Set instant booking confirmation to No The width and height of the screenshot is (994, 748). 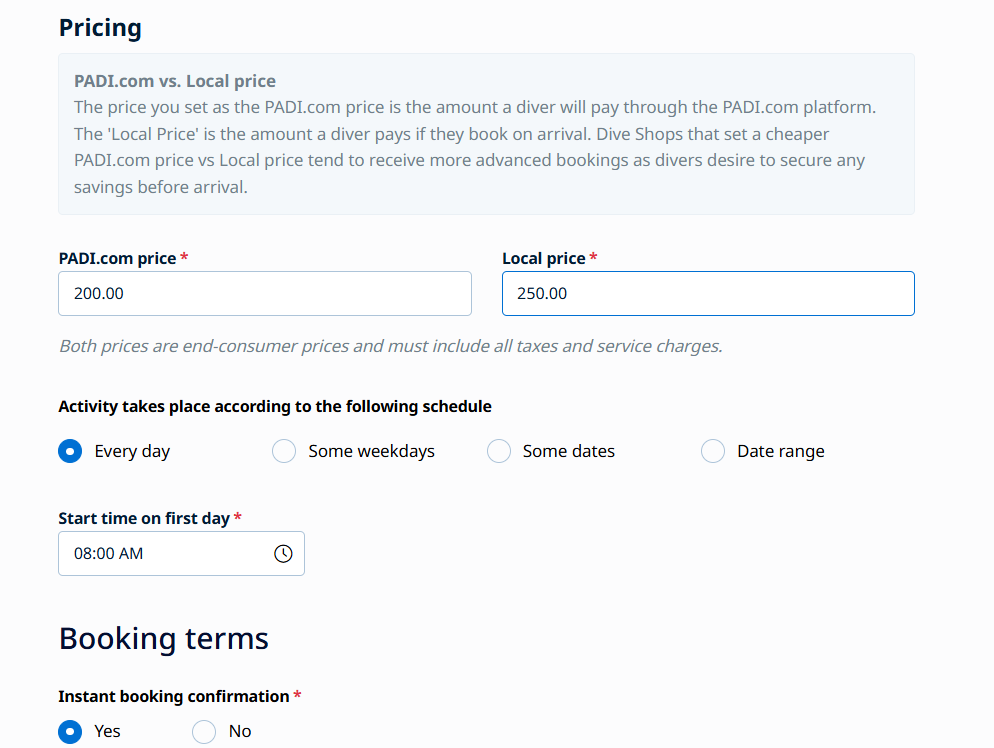204,731
